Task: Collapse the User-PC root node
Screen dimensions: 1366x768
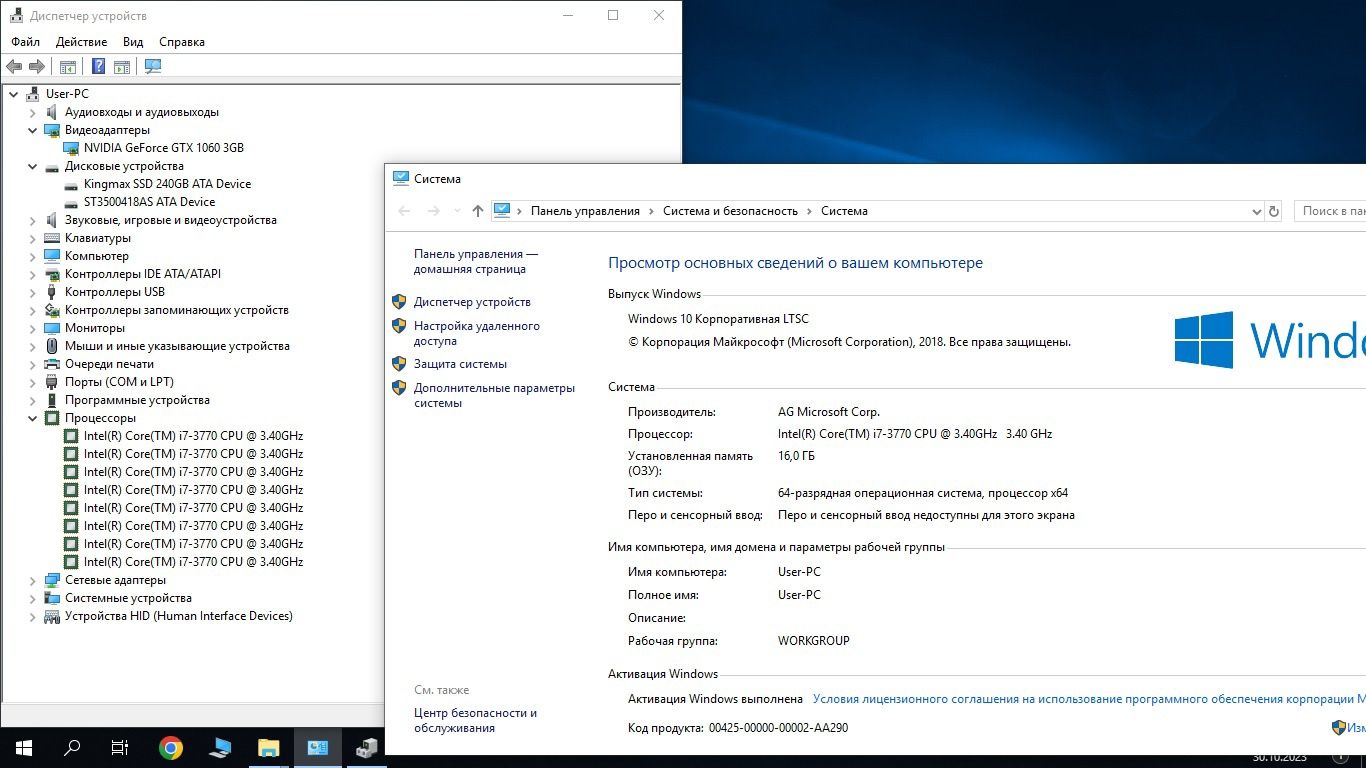Action: click(x=13, y=94)
